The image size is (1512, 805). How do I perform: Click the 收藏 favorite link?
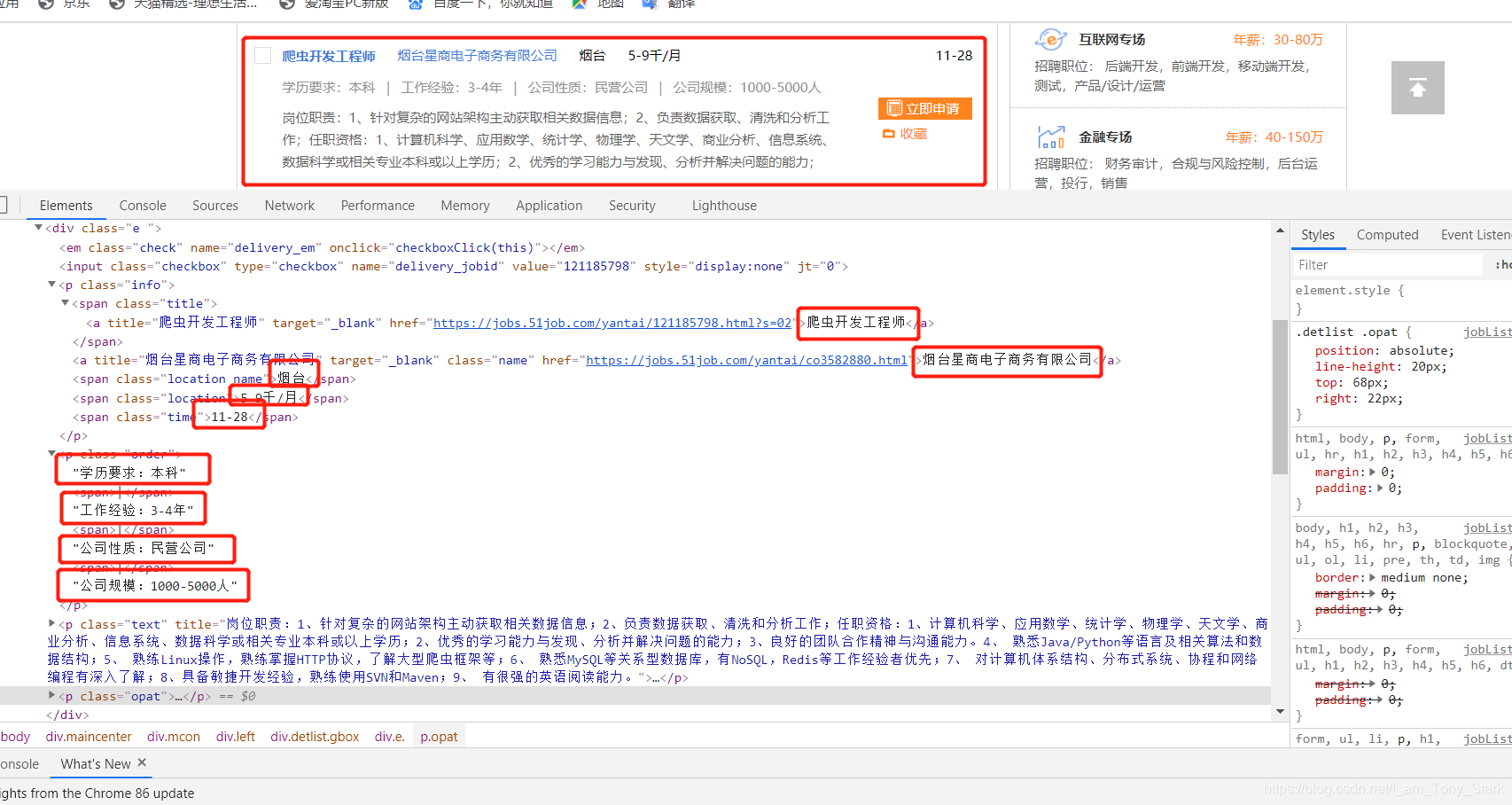(905, 134)
